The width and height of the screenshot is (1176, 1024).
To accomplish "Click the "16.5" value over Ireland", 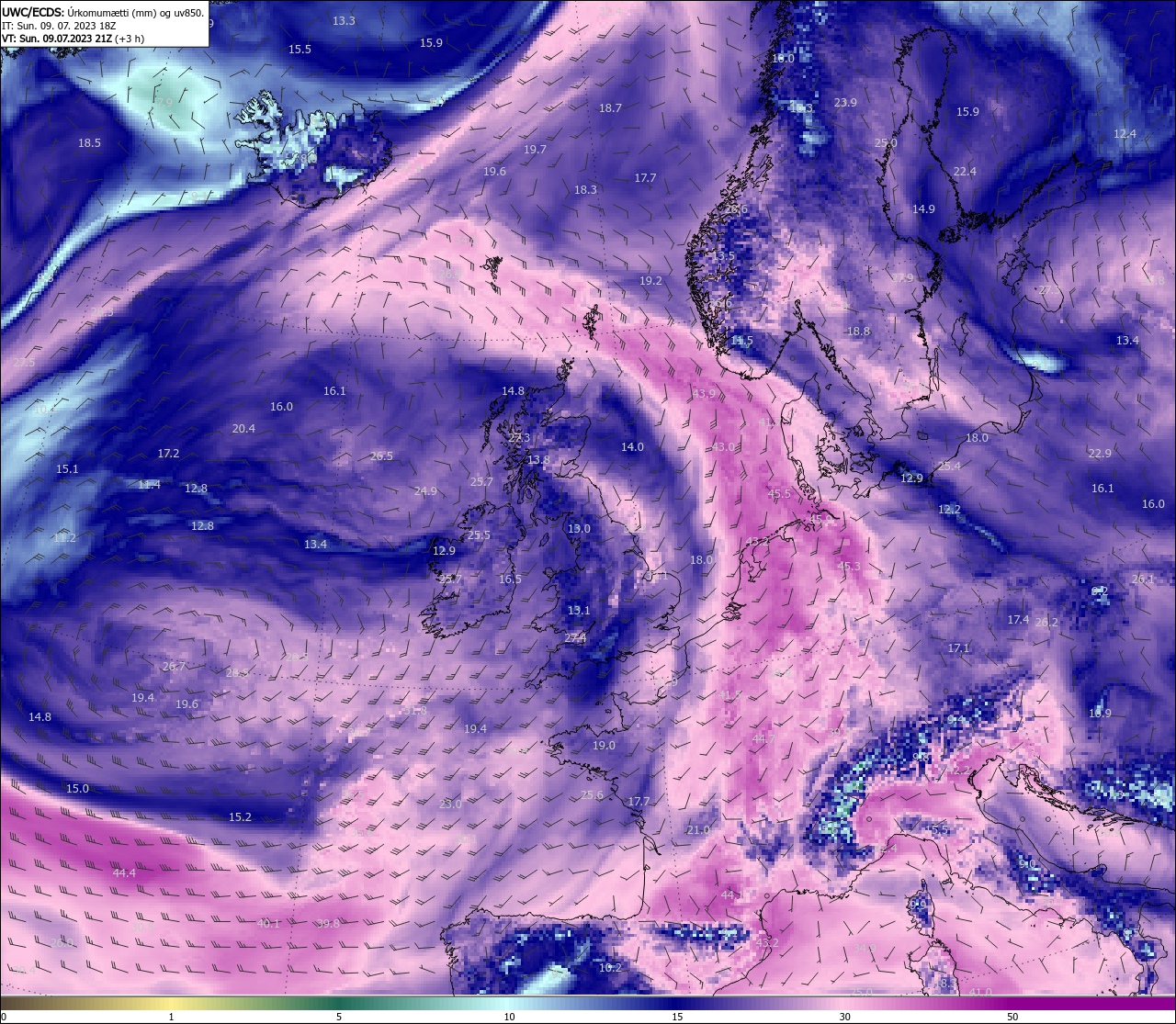I will click(510, 579).
